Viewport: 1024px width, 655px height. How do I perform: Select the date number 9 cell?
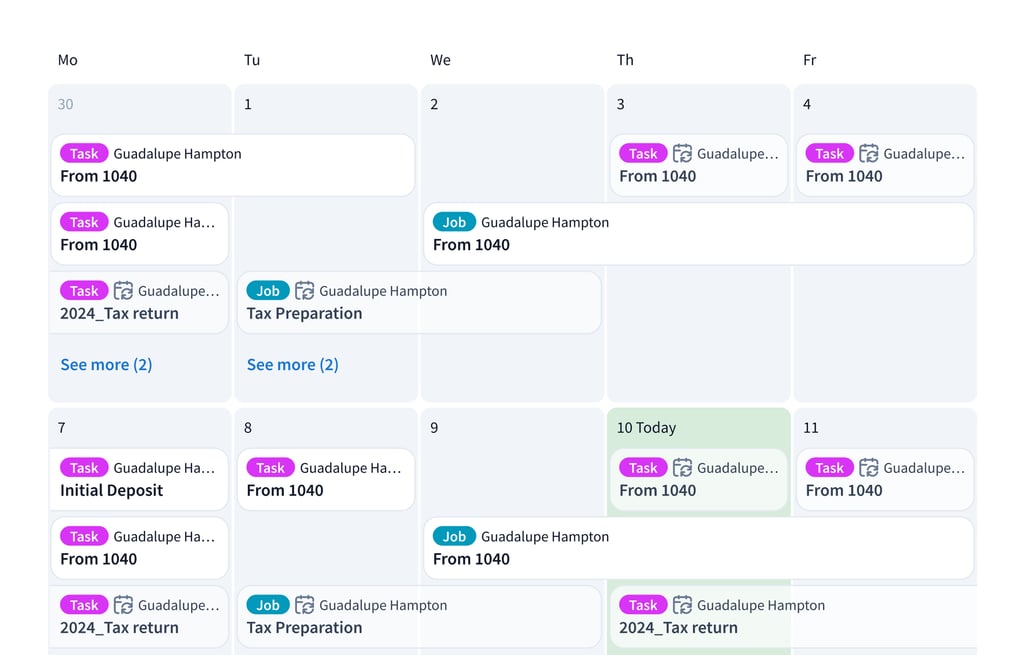tap(434, 428)
